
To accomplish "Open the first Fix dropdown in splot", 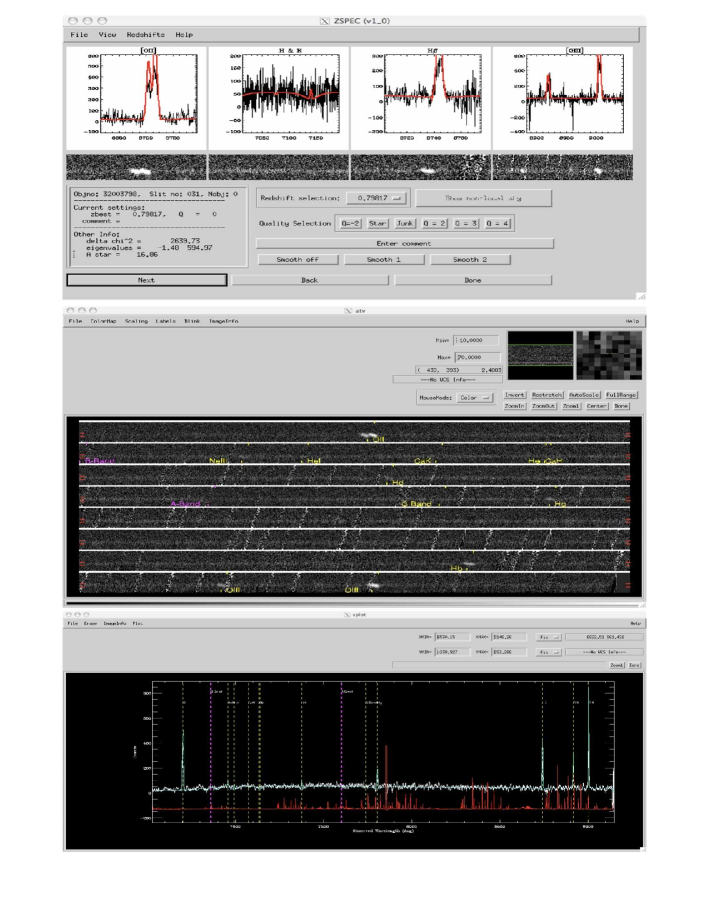I will coord(549,637).
